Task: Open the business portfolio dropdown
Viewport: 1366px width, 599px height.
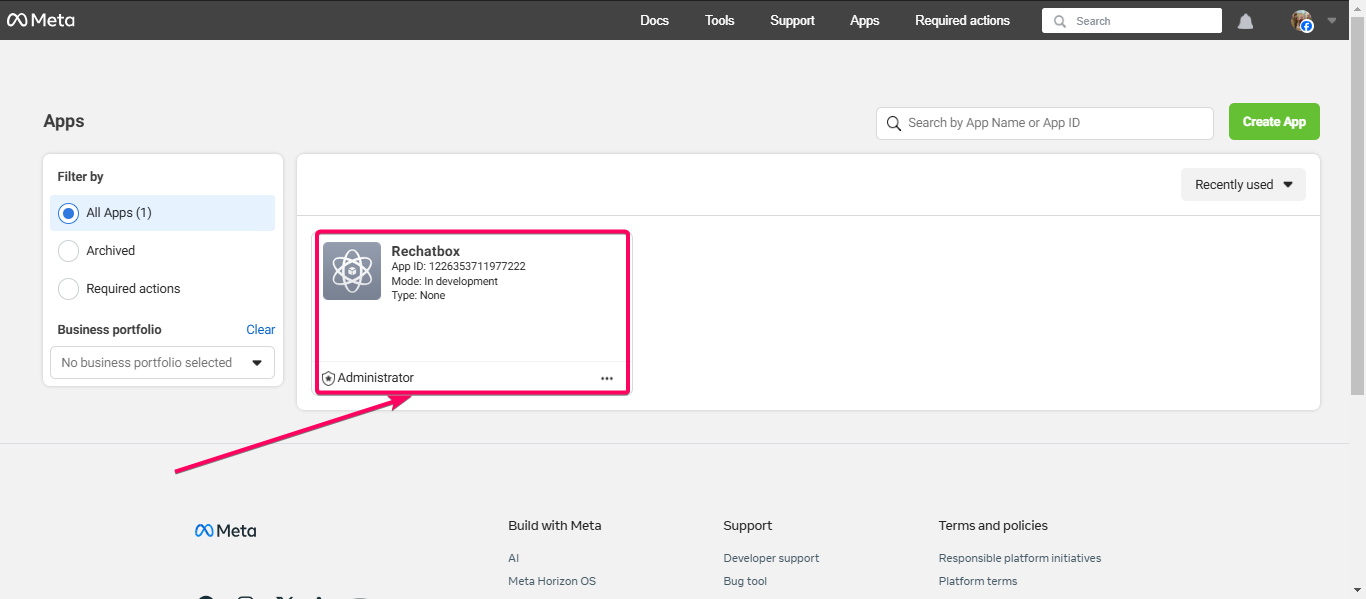Action: (162, 362)
